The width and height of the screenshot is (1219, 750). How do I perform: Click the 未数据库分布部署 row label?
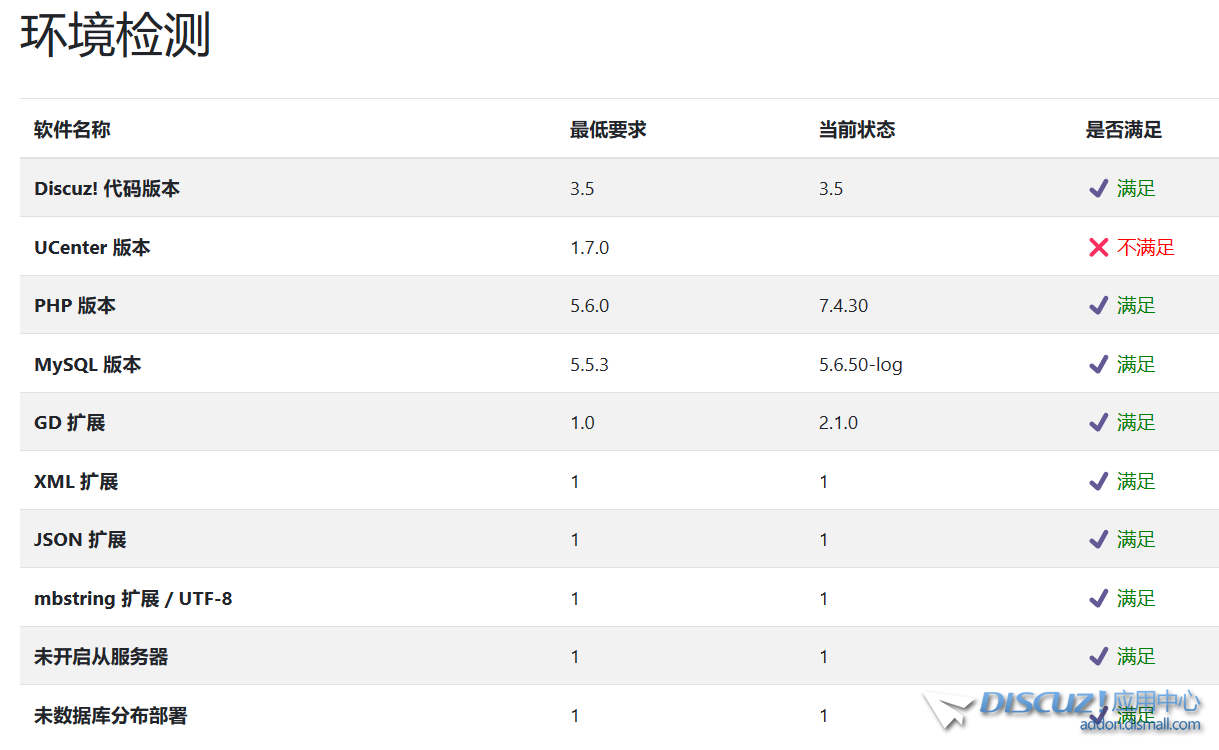pos(110,715)
